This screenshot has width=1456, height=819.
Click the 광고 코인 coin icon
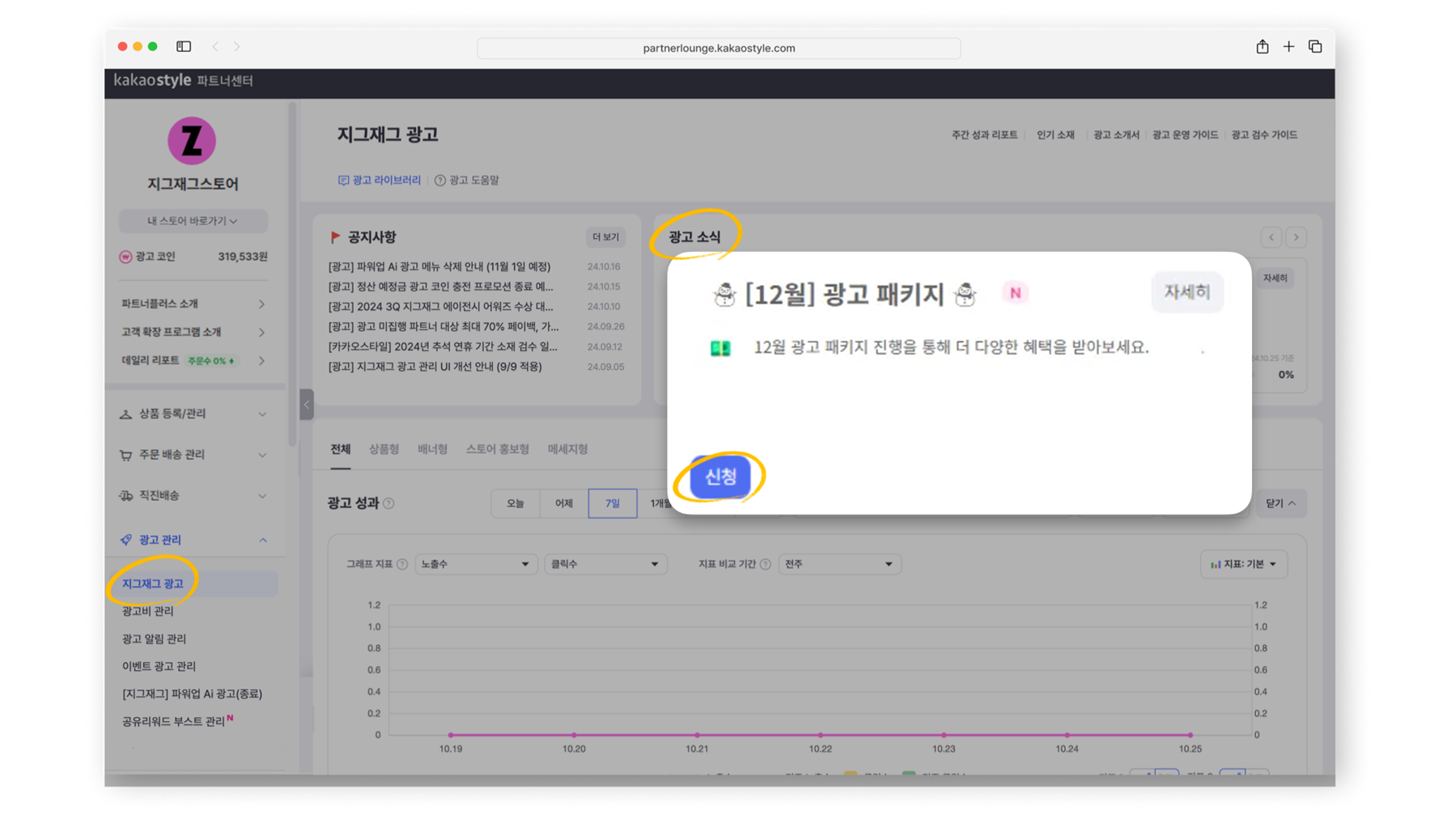pos(125,257)
